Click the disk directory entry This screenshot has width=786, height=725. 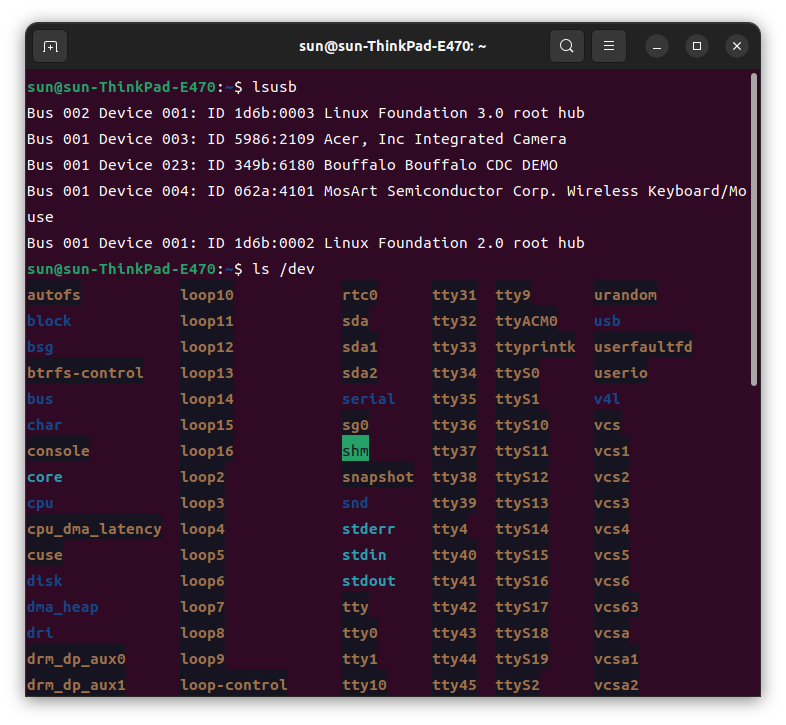point(45,581)
